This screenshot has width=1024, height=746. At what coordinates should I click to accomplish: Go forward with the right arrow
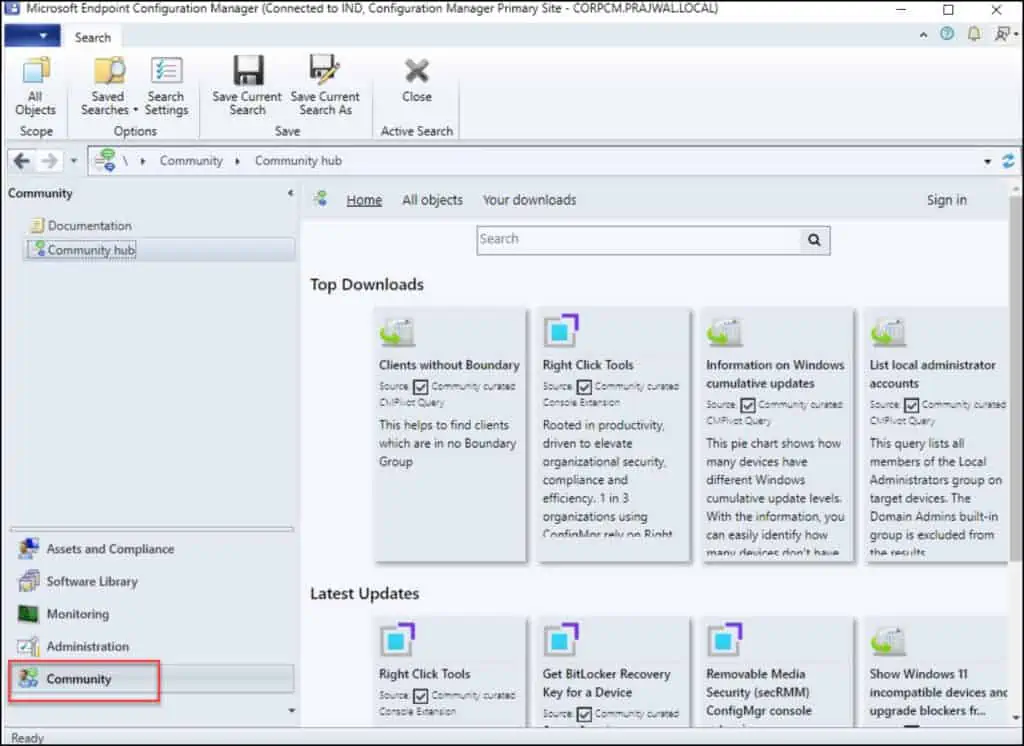pos(49,161)
